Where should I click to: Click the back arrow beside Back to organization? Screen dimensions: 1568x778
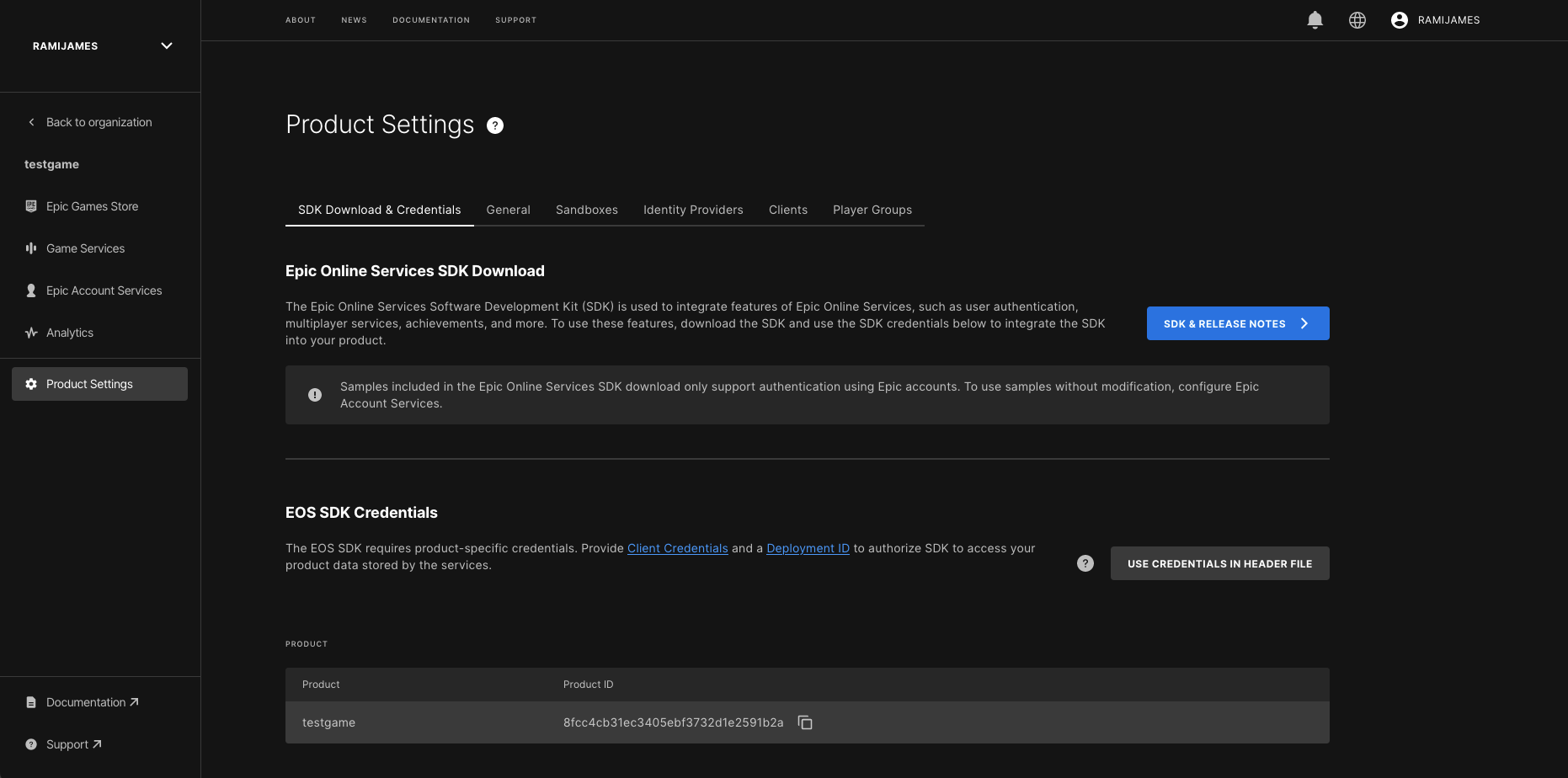[31, 122]
